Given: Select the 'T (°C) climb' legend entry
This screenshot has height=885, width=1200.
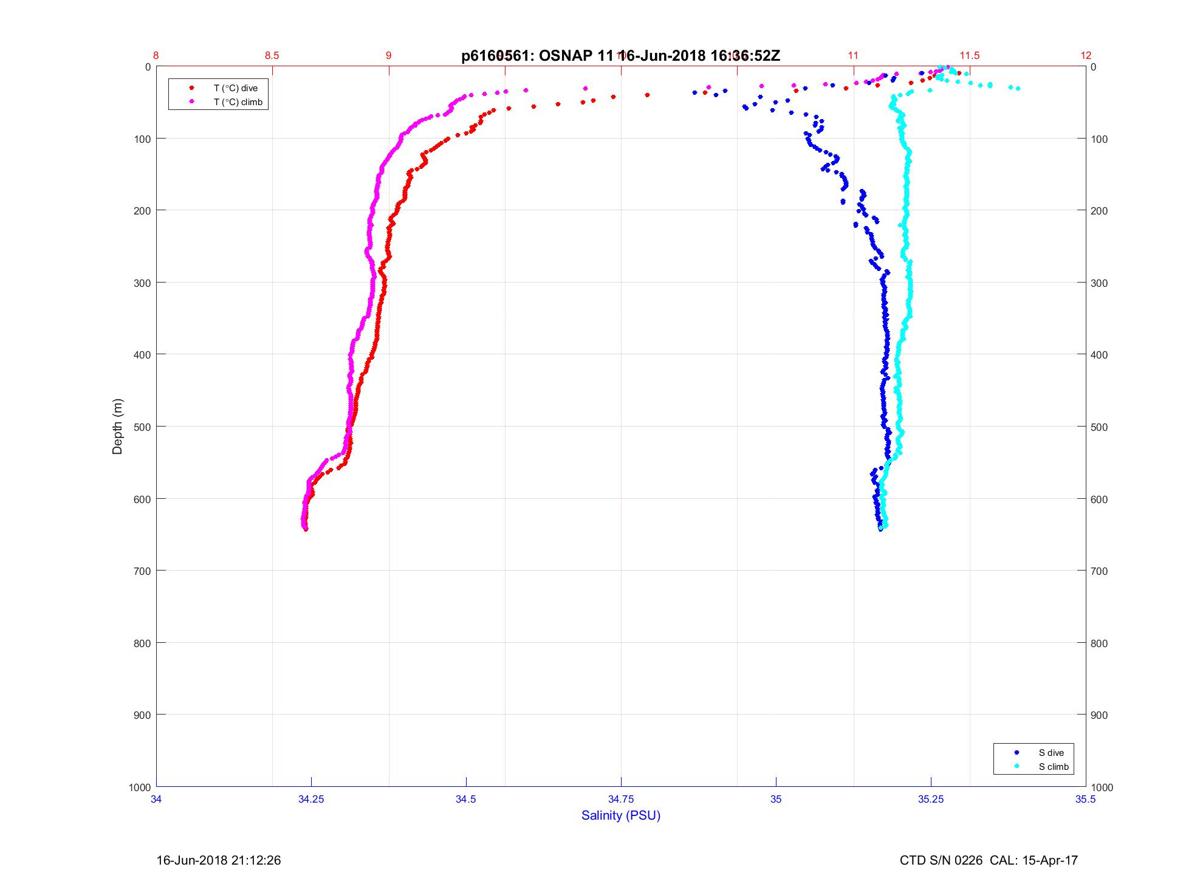Looking at the screenshot, I should (x=238, y=101).
